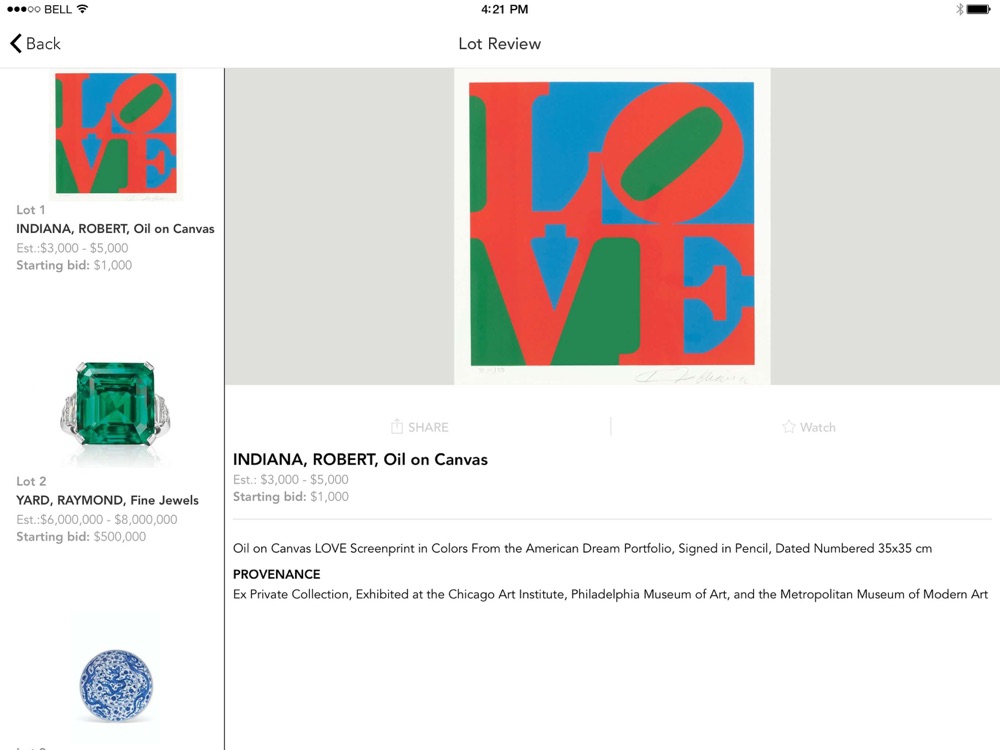Select the large LOVE artwork image
Viewport: 1000px width, 750px height.
[612, 226]
